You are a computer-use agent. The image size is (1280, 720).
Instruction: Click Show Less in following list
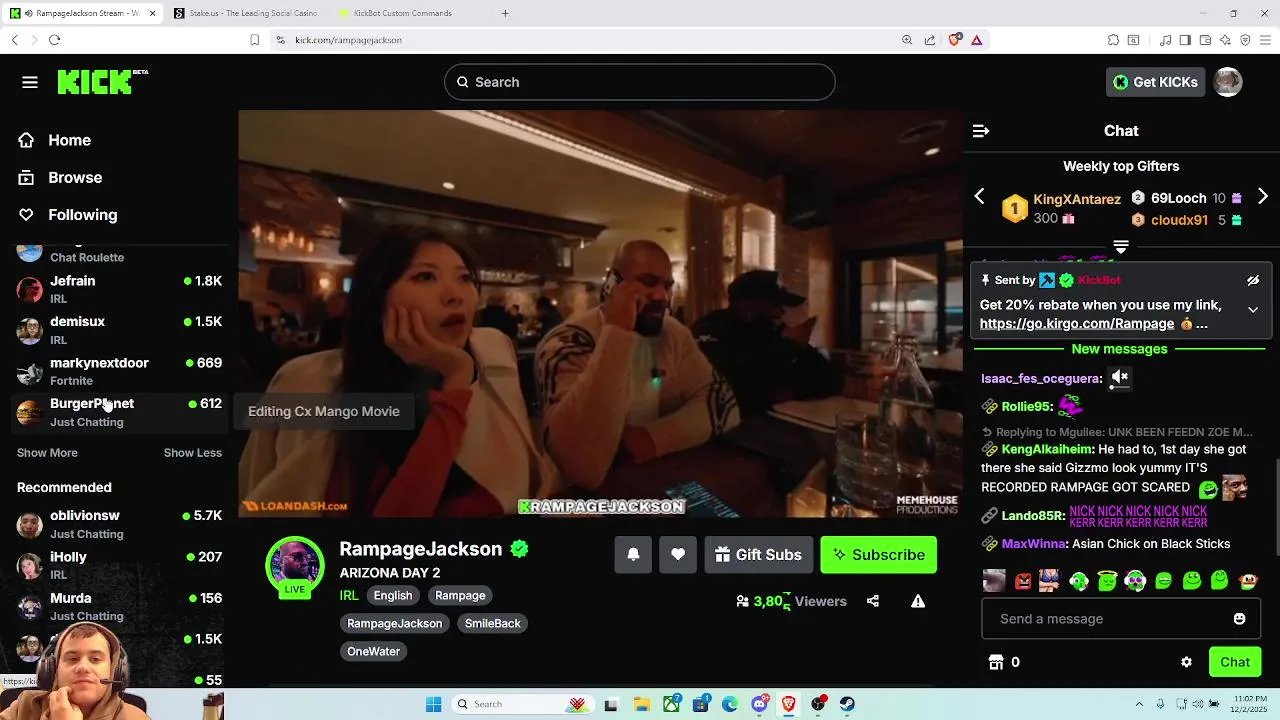coord(193,453)
